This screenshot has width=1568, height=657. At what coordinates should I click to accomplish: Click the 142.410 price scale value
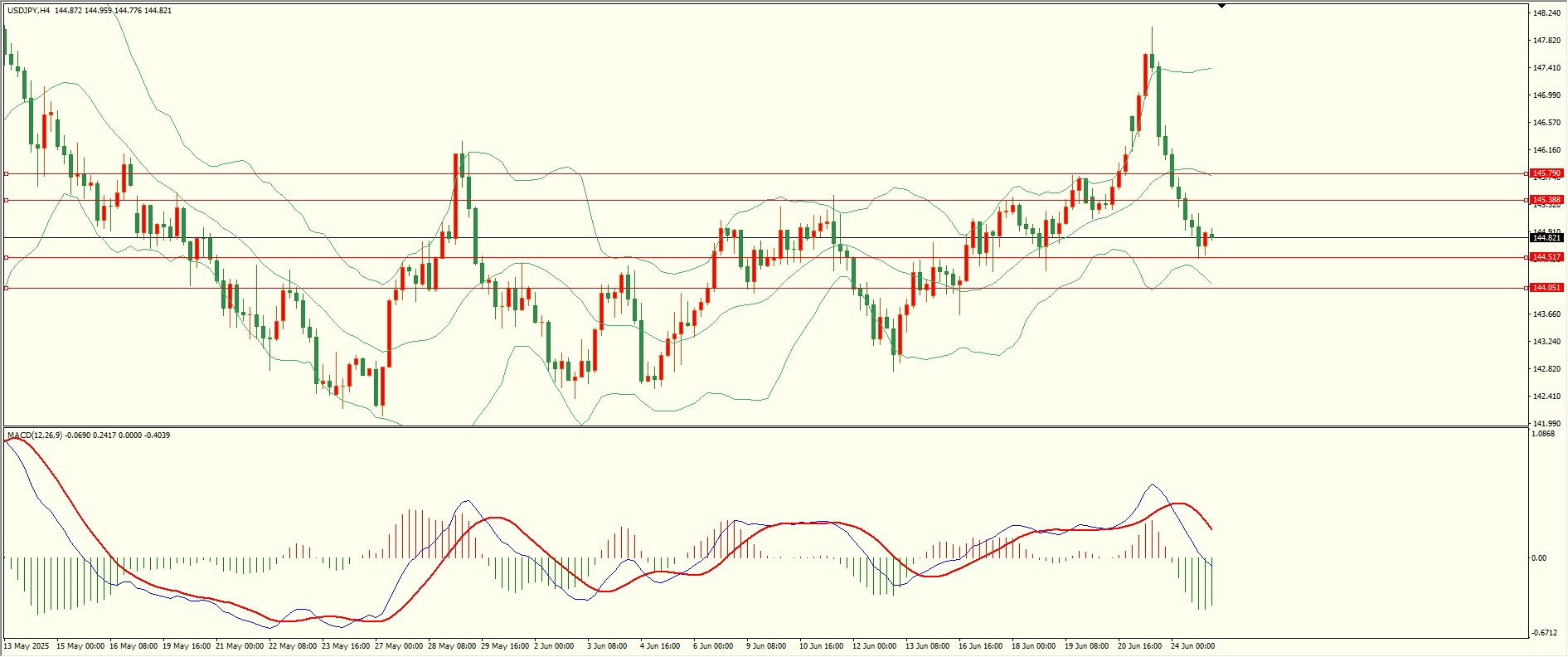tap(1546, 397)
